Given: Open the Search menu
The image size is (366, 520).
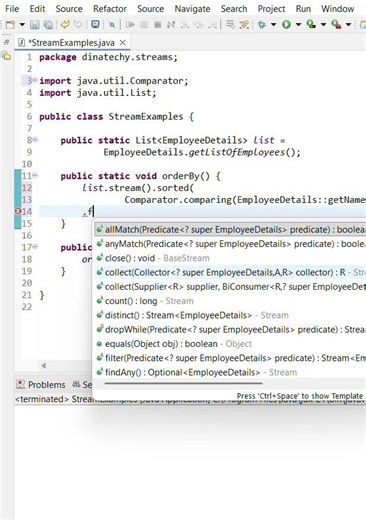Looking at the screenshot, I should (x=234, y=9).
